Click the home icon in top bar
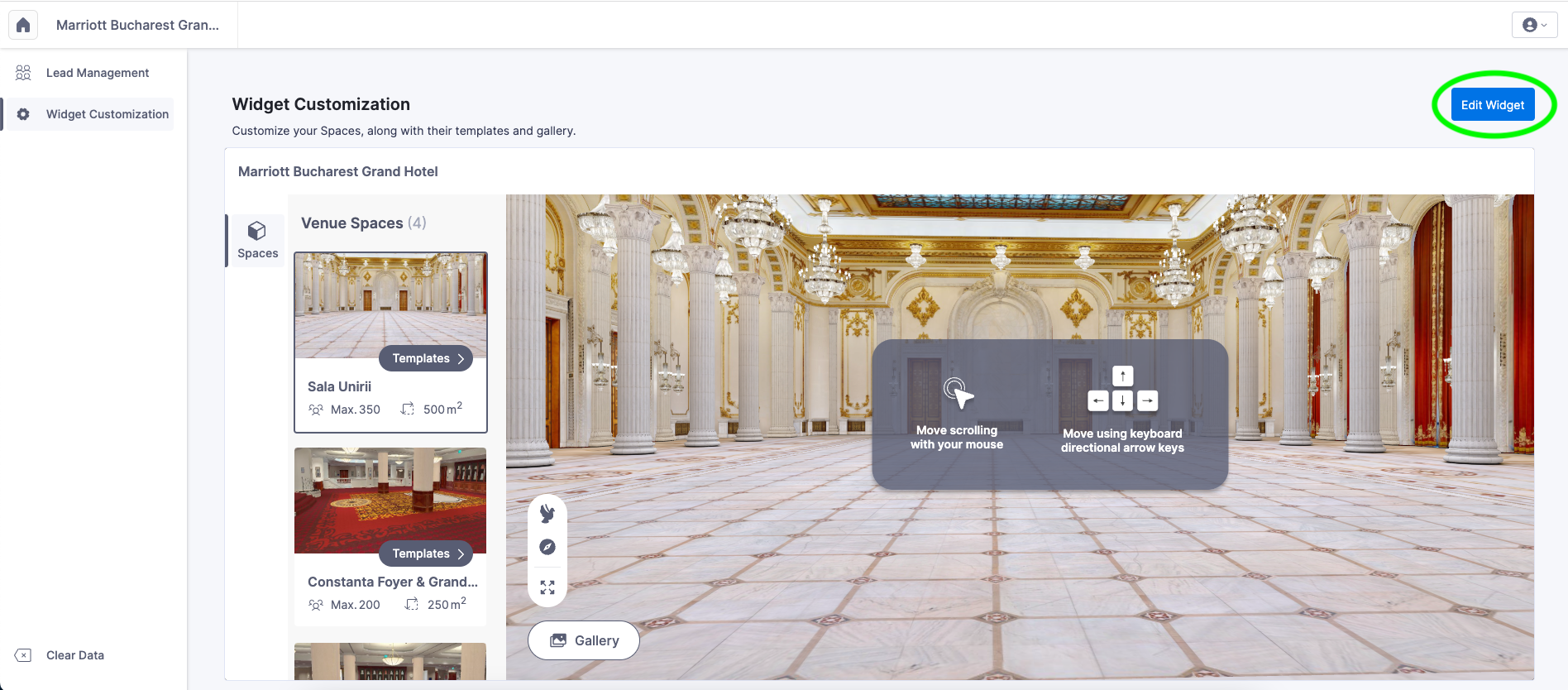This screenshot has width=1568, height=690. point(23,25)
